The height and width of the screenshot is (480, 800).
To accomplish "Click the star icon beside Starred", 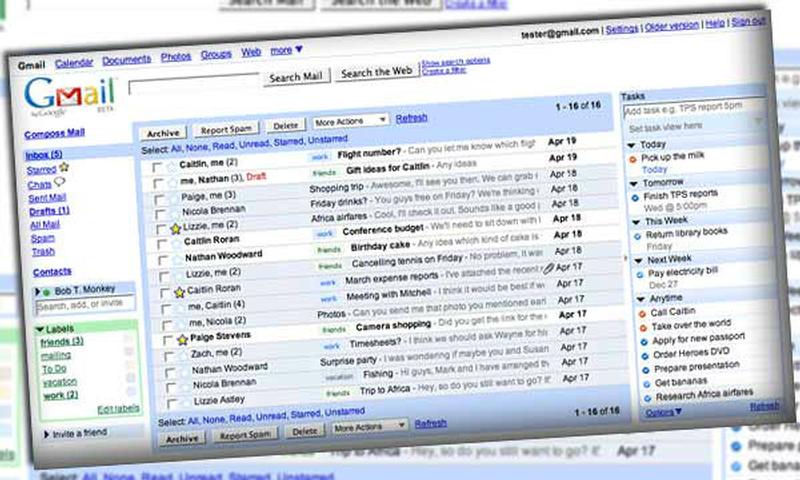I will [64, 167].
